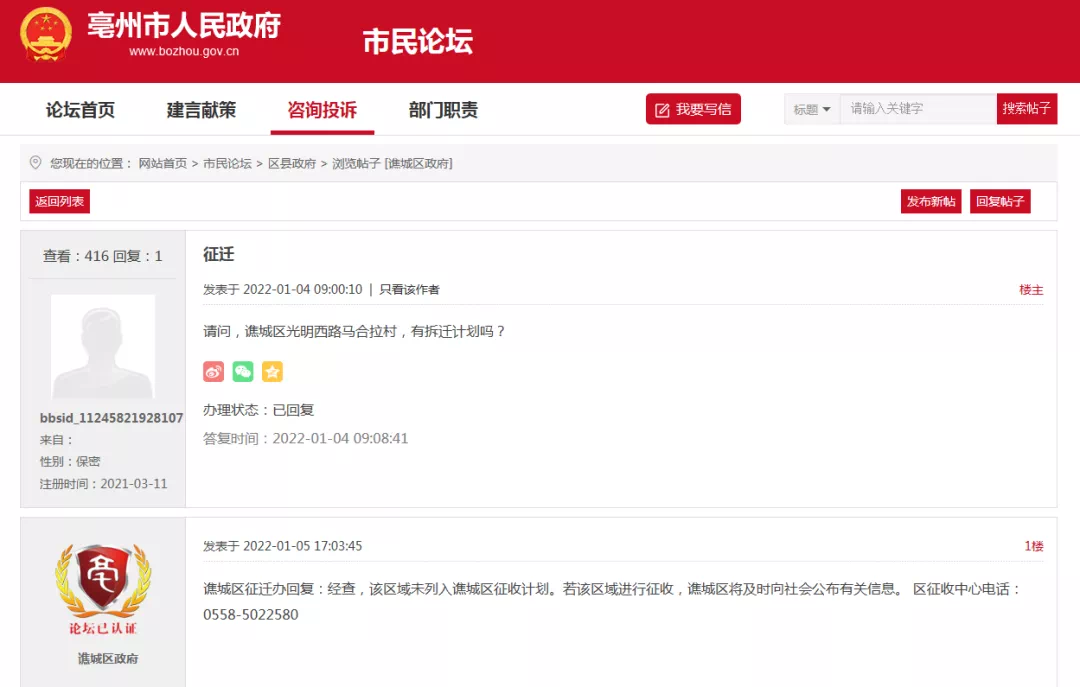Share post via Weibo icon
The image size is (1080, 687).
pos(213,372)
